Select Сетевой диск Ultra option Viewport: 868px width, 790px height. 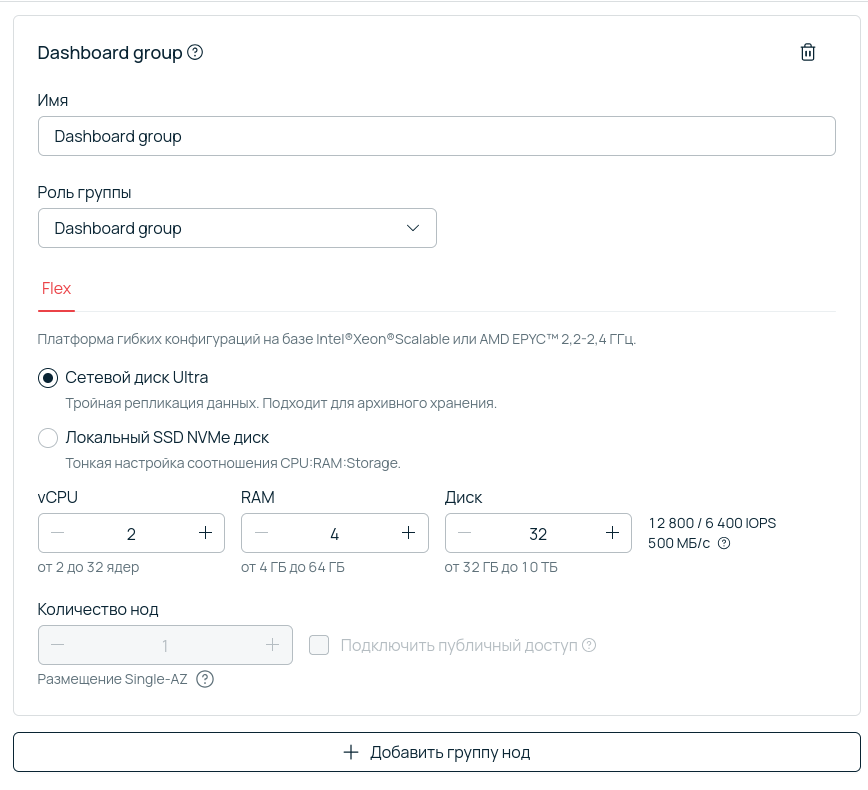pos(48,377)
